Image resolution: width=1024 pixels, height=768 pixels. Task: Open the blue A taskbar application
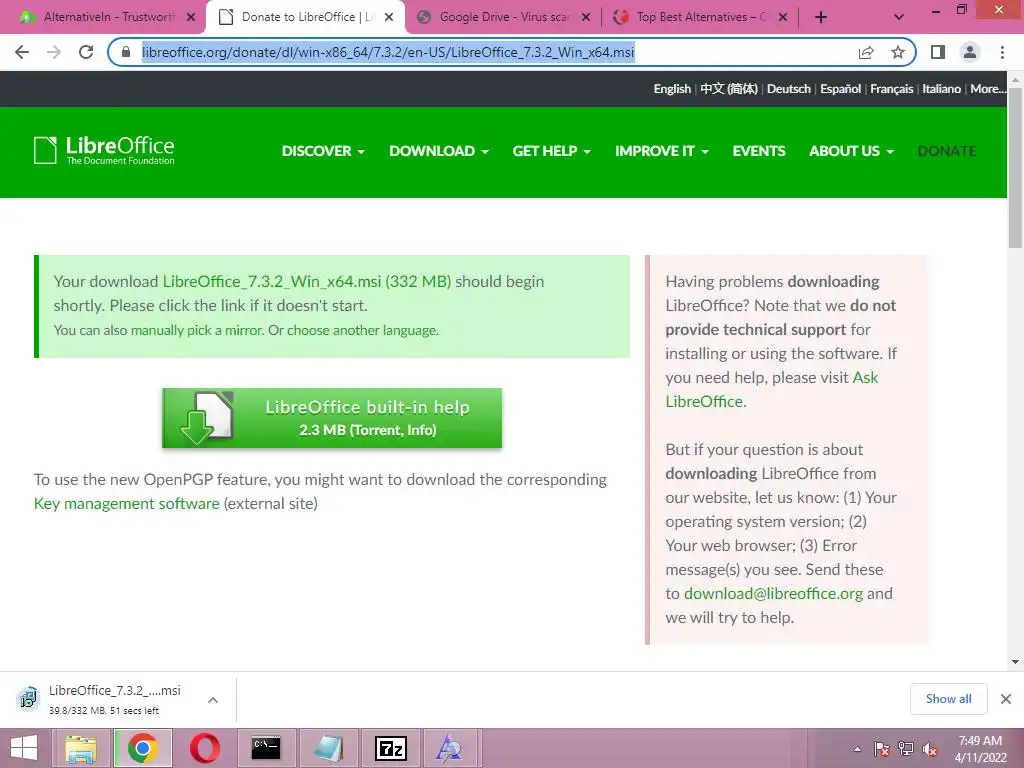coord(449,748)
